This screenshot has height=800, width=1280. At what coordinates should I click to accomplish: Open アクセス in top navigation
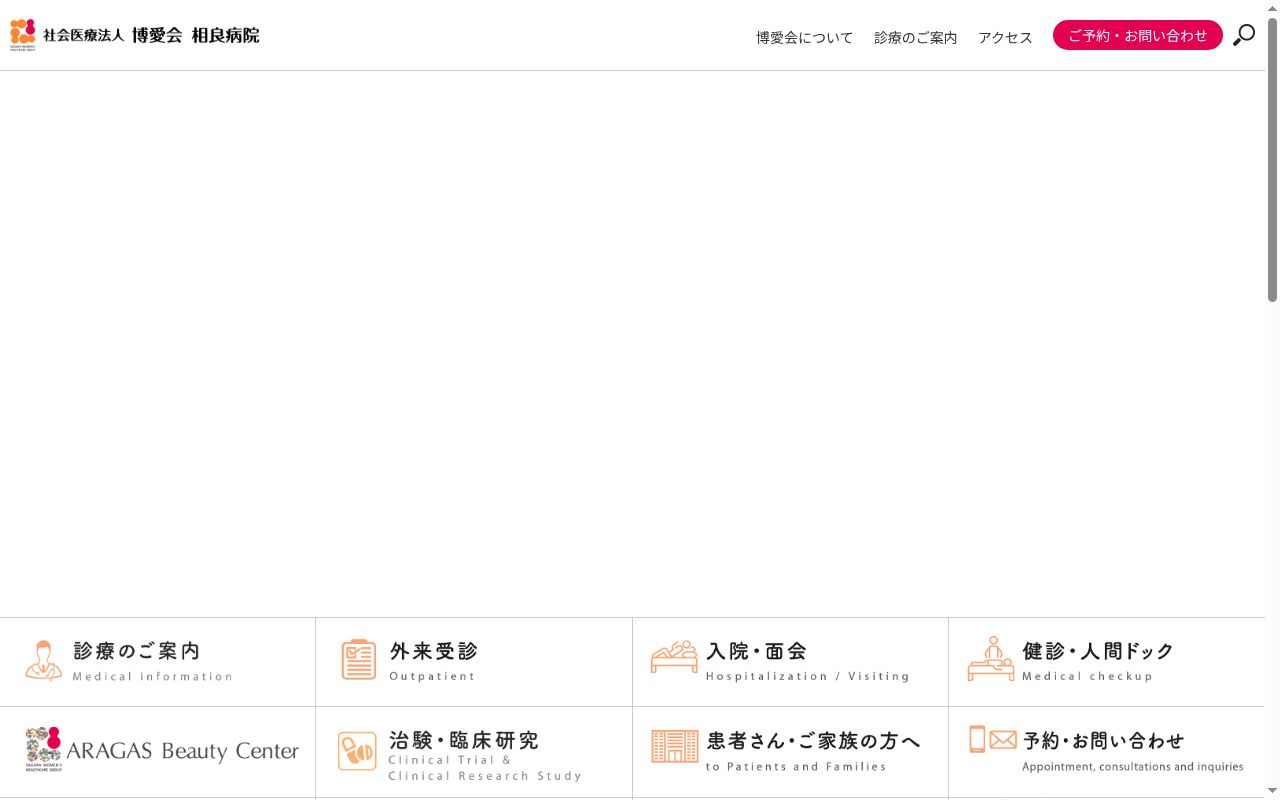(x=1005, y=37)
